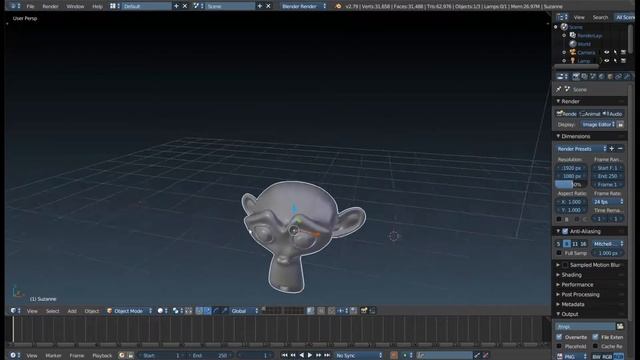
Task: Open the Mitchell filter dropdown
Action: click(608, 244)
